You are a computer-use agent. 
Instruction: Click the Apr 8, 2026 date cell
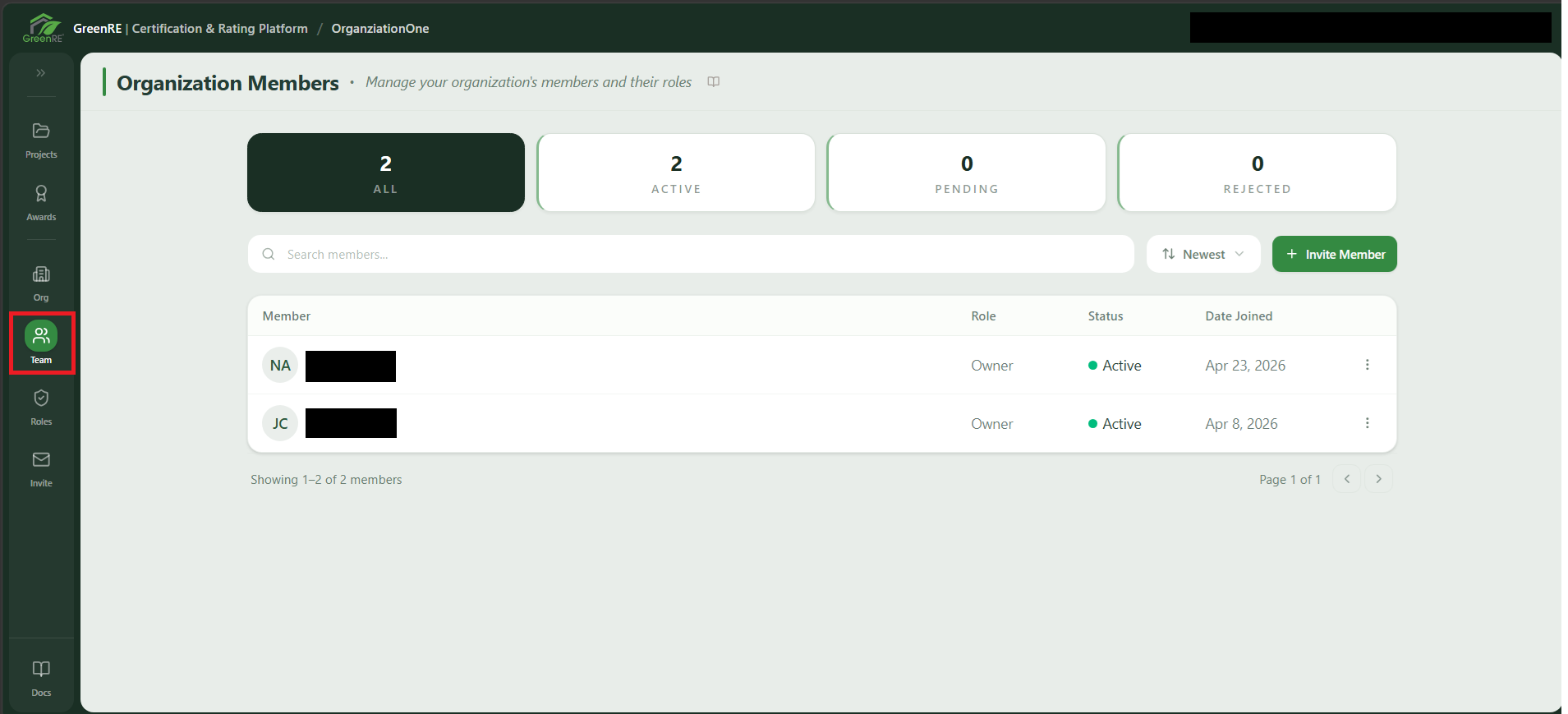pyautogui.click(x=1241, y=424)
